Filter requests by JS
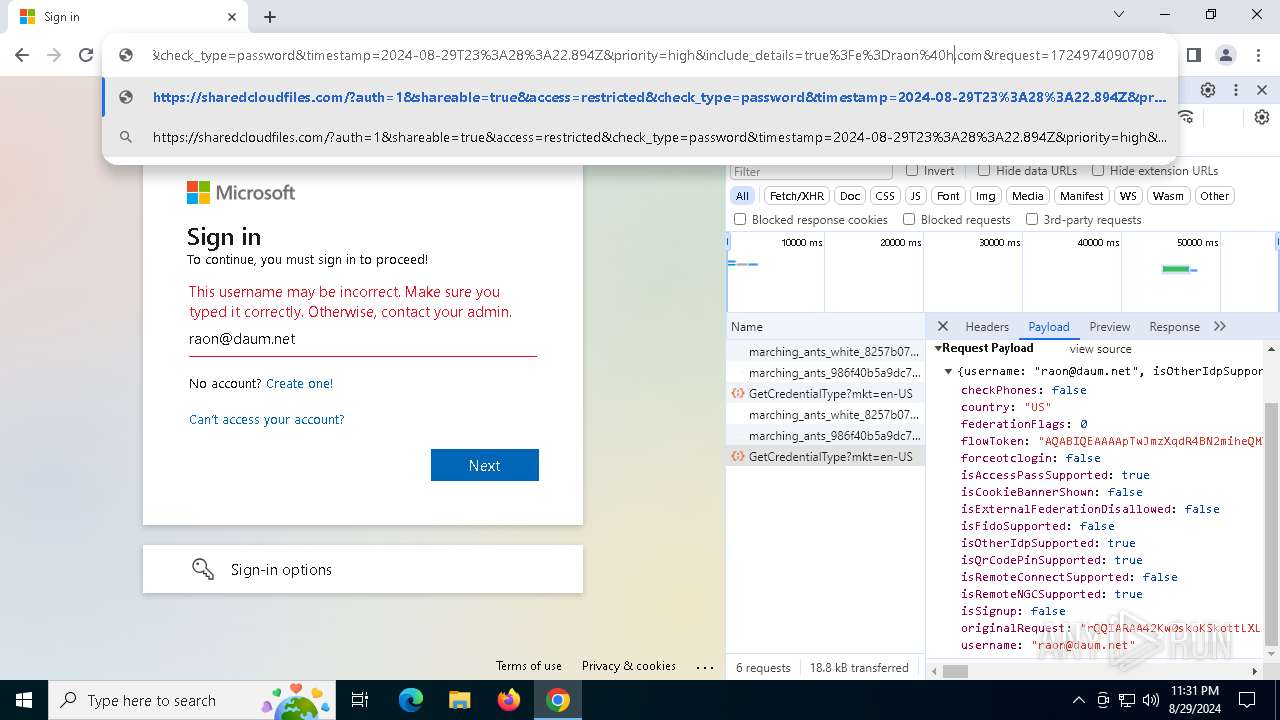 point(916,196)
